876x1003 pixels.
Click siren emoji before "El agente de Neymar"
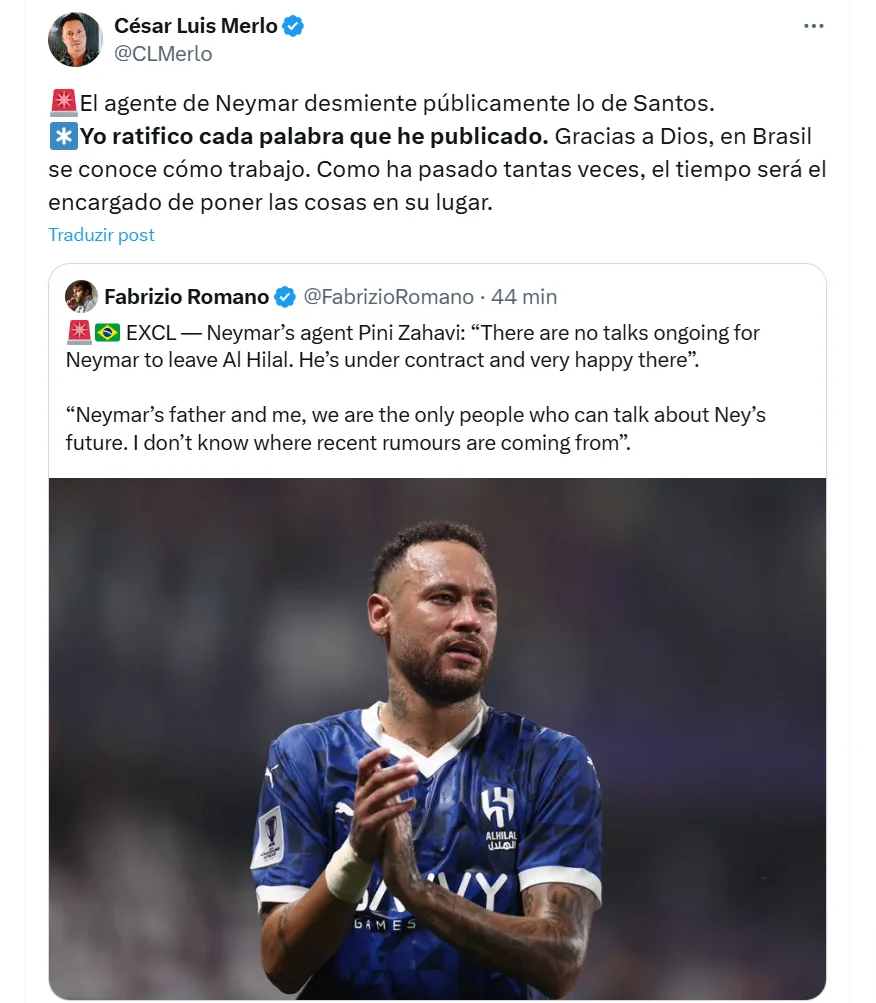point(63,102)
